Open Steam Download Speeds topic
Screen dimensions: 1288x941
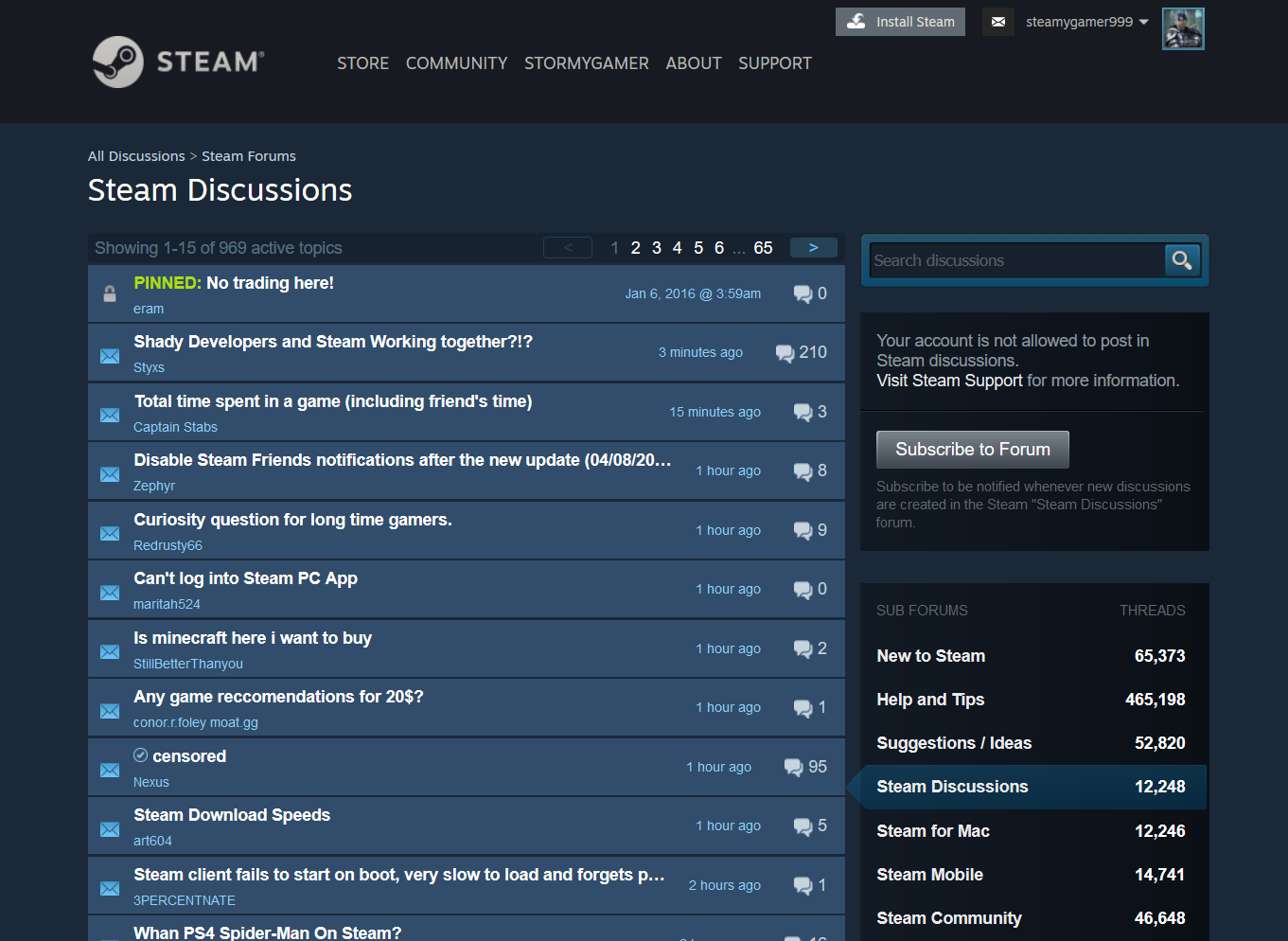coord(232,815)
